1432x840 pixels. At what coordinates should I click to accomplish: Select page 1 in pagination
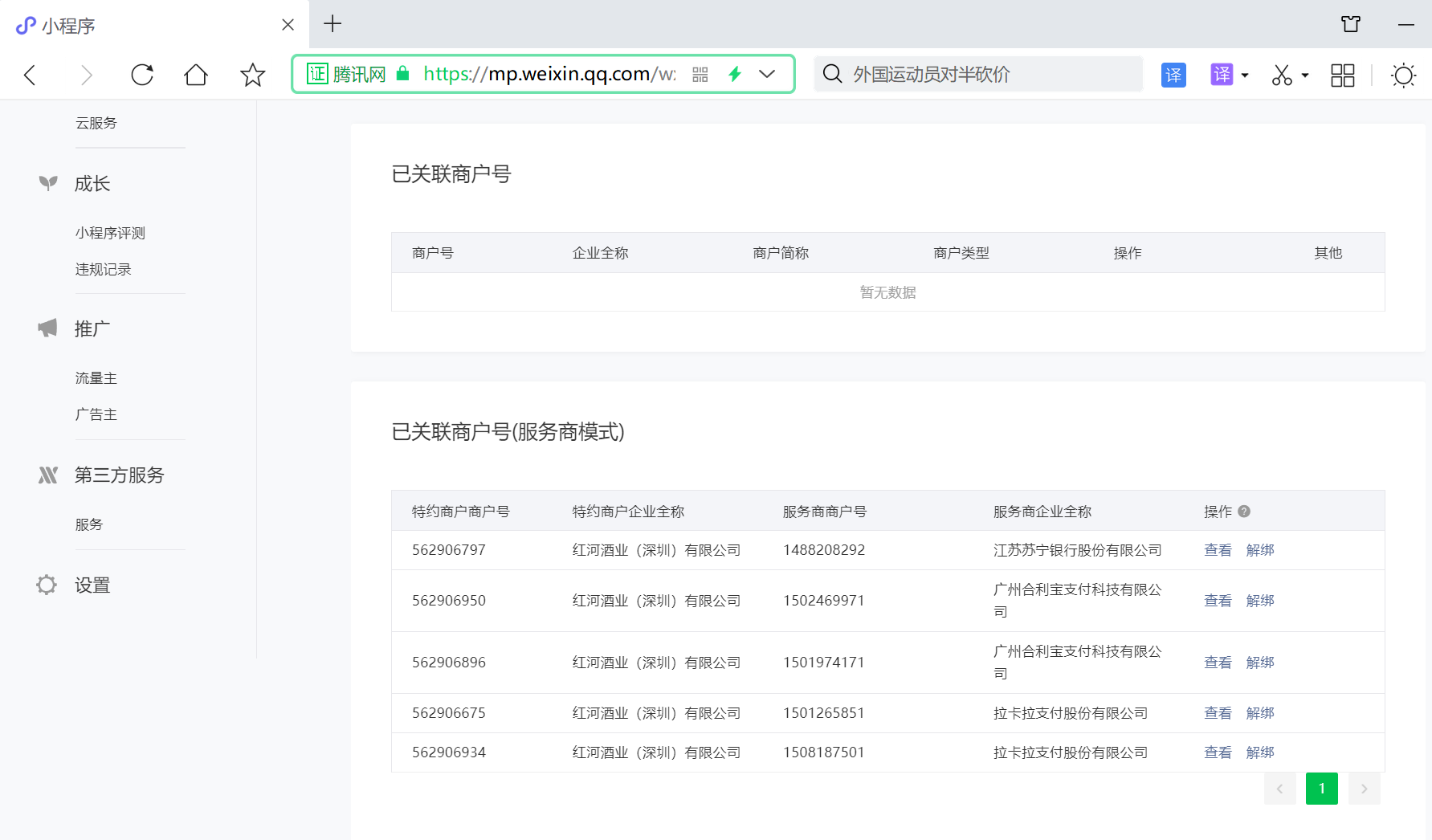point(1322,789)
